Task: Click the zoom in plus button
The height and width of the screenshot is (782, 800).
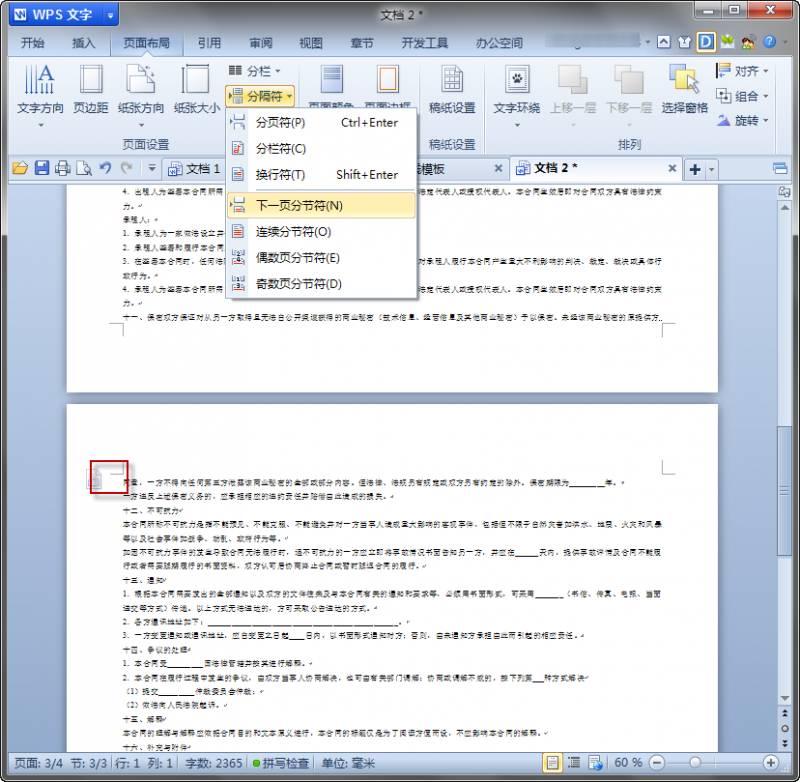Action: pos(770,763)
